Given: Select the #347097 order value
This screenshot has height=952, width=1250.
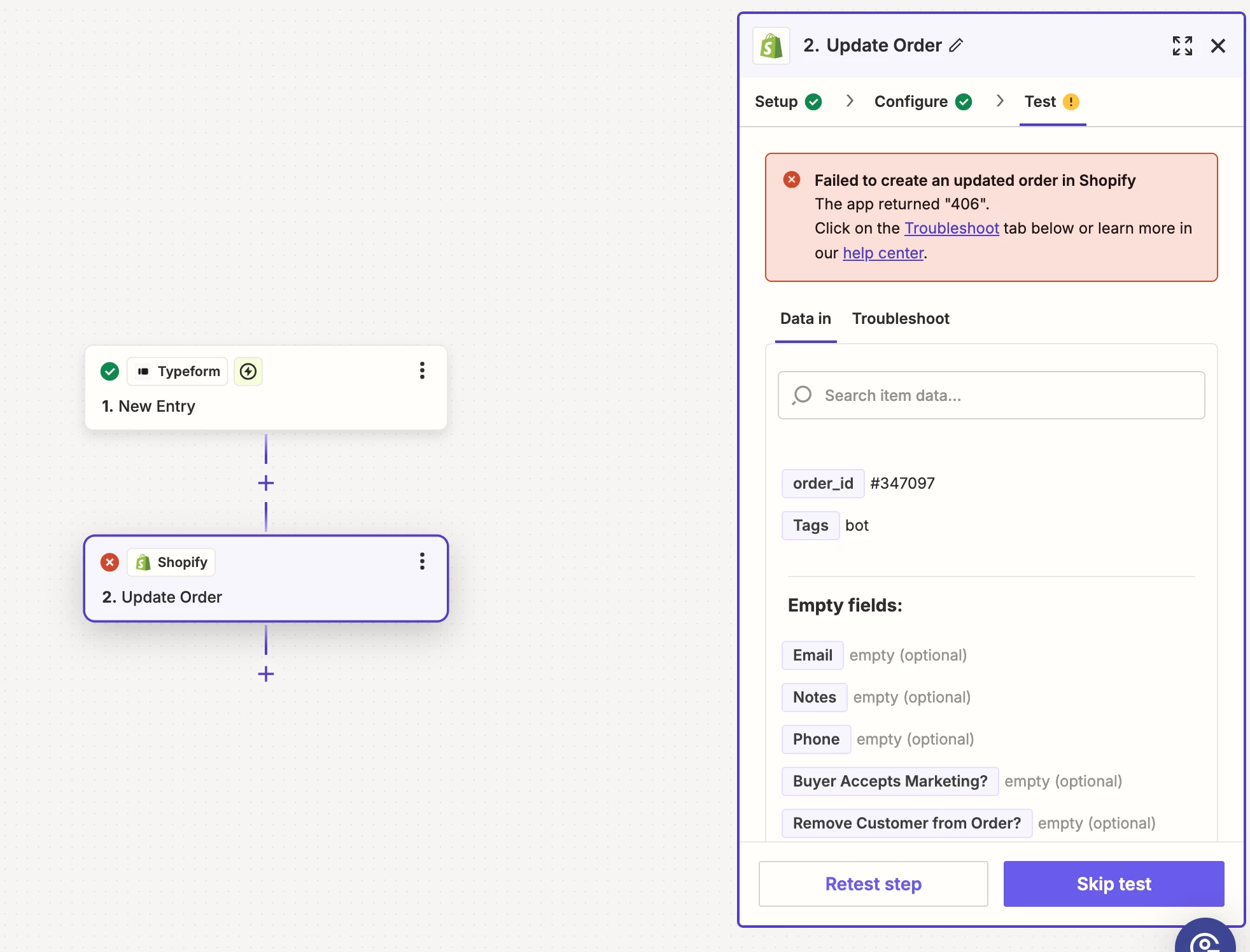Looking at the screenshot, I should 902,484.
